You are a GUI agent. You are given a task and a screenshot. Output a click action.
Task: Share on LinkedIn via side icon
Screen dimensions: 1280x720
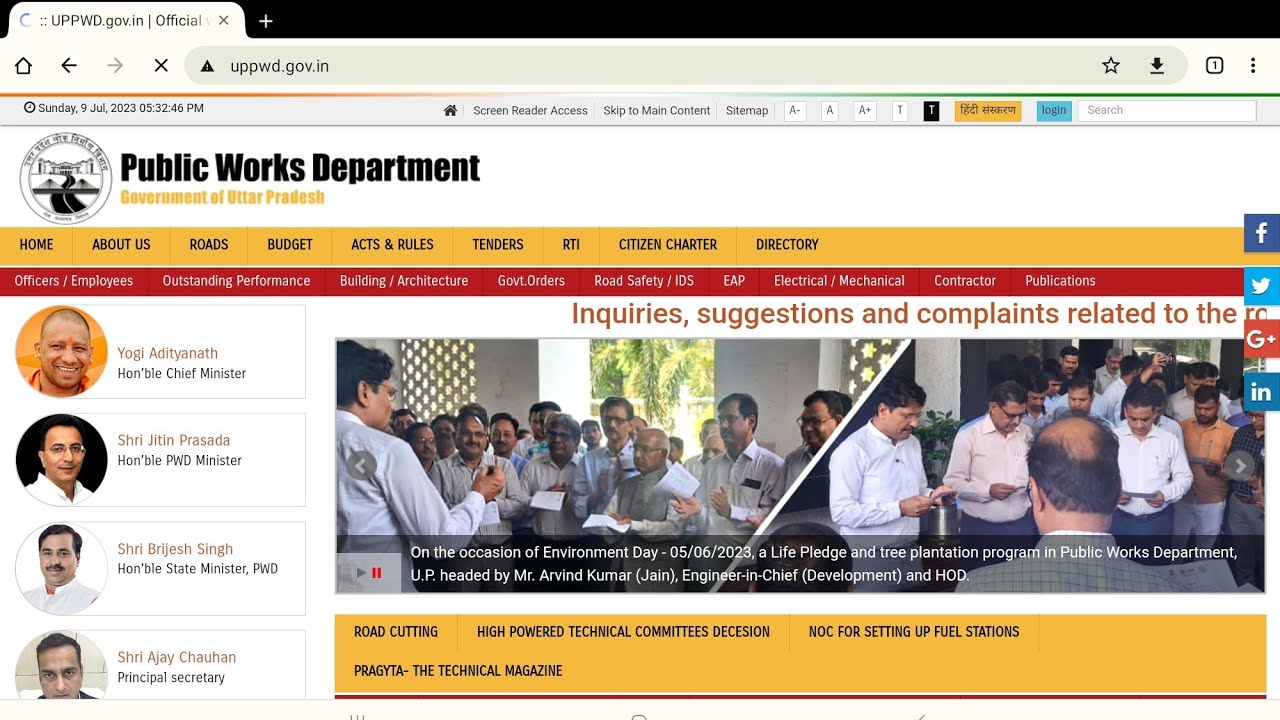pos(1262,392)
